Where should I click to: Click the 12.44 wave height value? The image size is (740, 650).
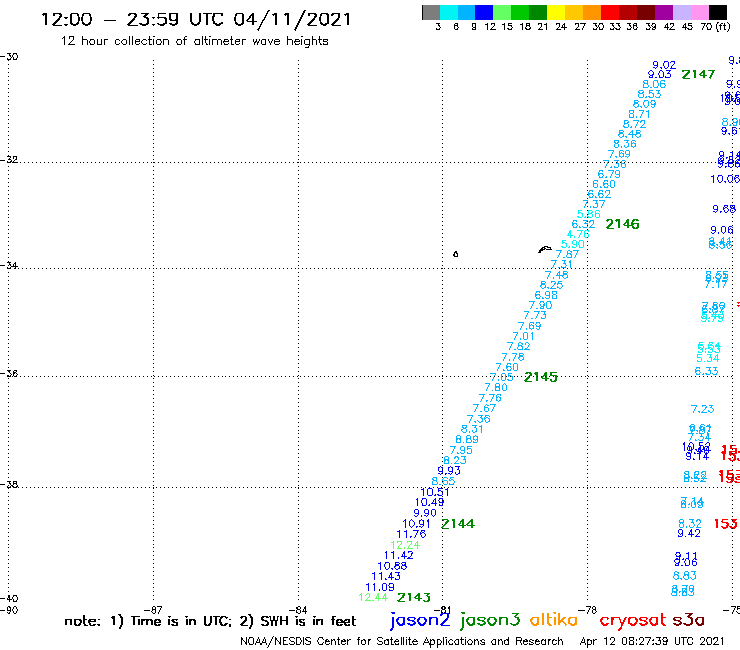point(373,598)
